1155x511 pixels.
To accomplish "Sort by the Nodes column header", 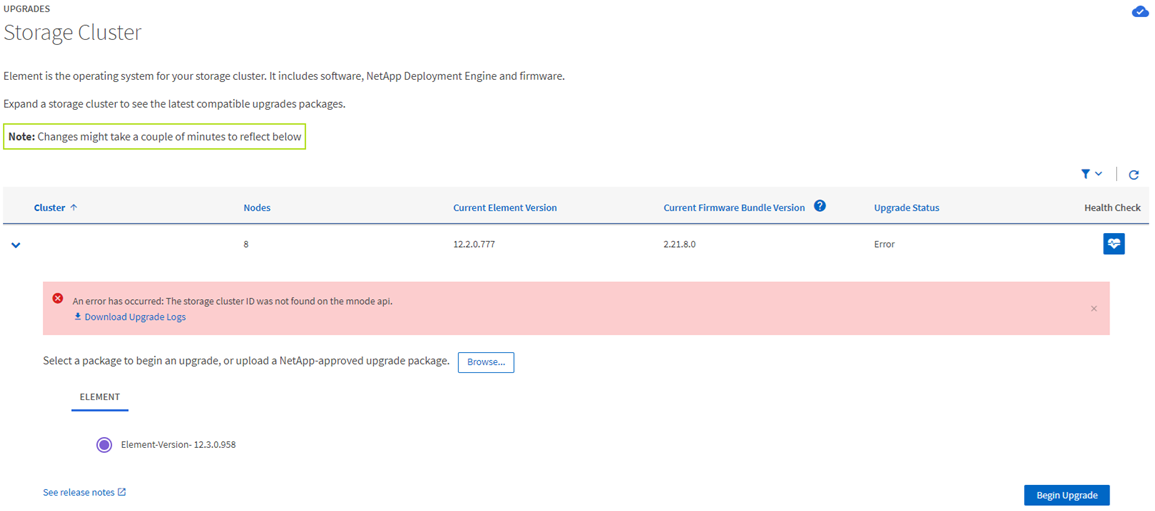I will point(257,208).
